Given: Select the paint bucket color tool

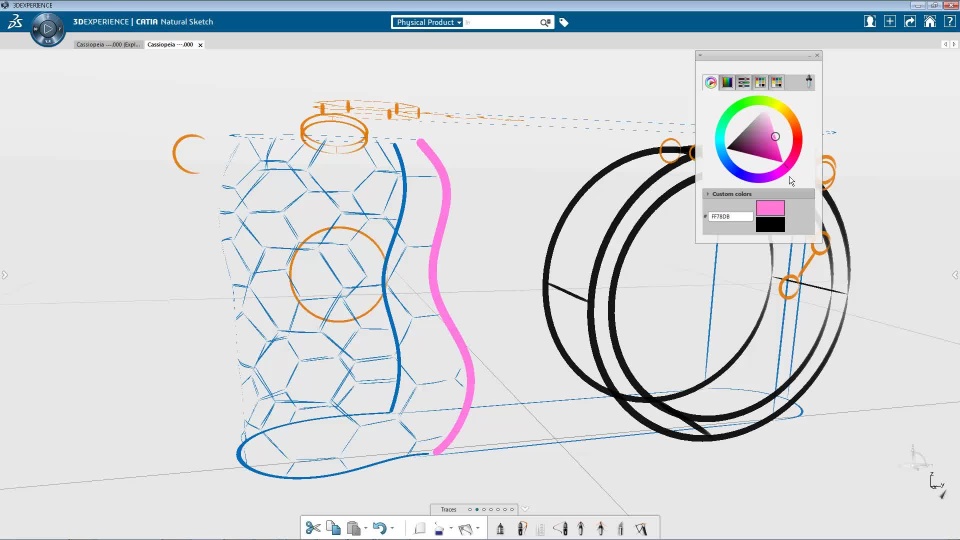Looking at the screenshot, I should click(x=438, y=528).
